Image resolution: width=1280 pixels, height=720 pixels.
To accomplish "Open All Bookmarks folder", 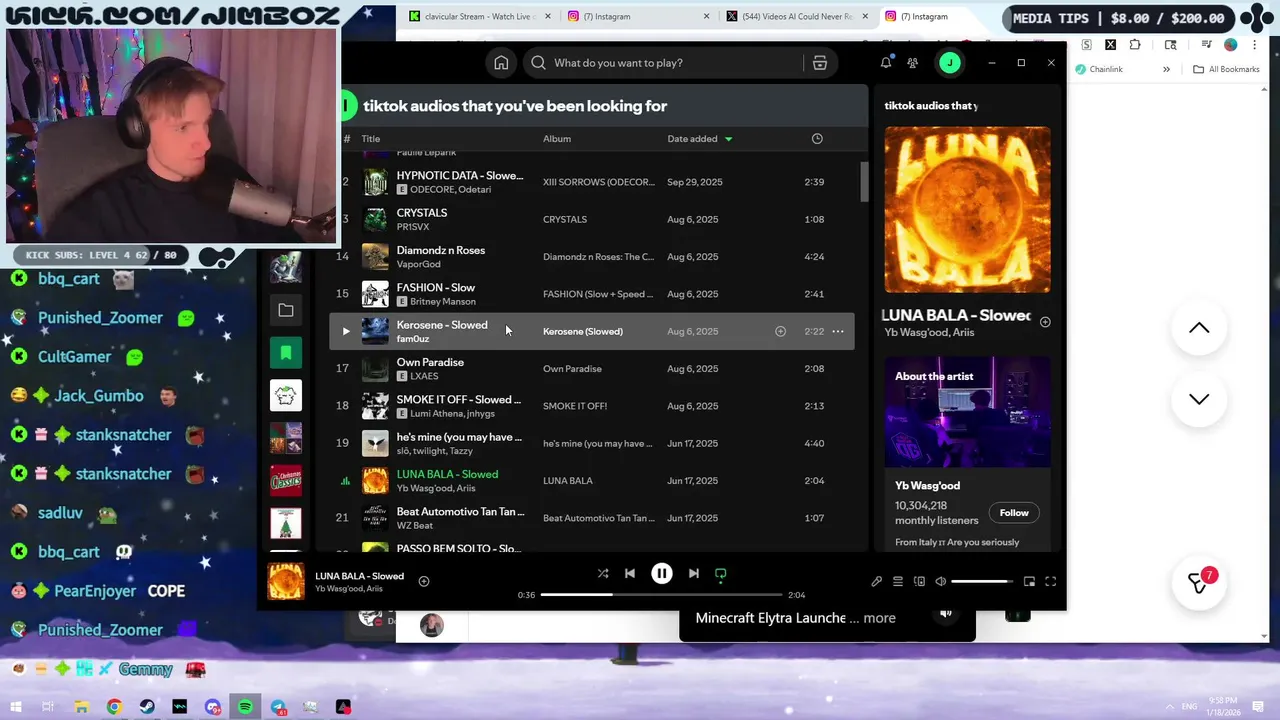I will coord(1226,69).
